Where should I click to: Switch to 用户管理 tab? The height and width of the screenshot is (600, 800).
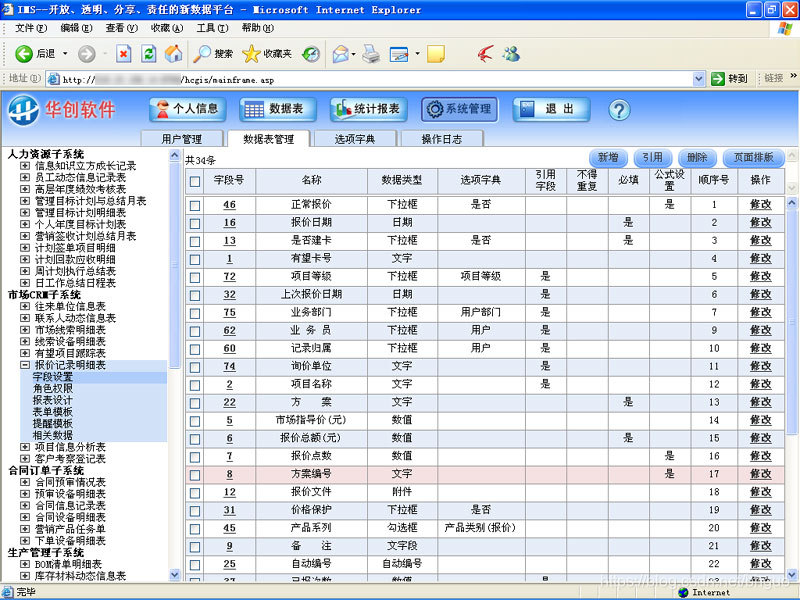click(x=182, y=139)
